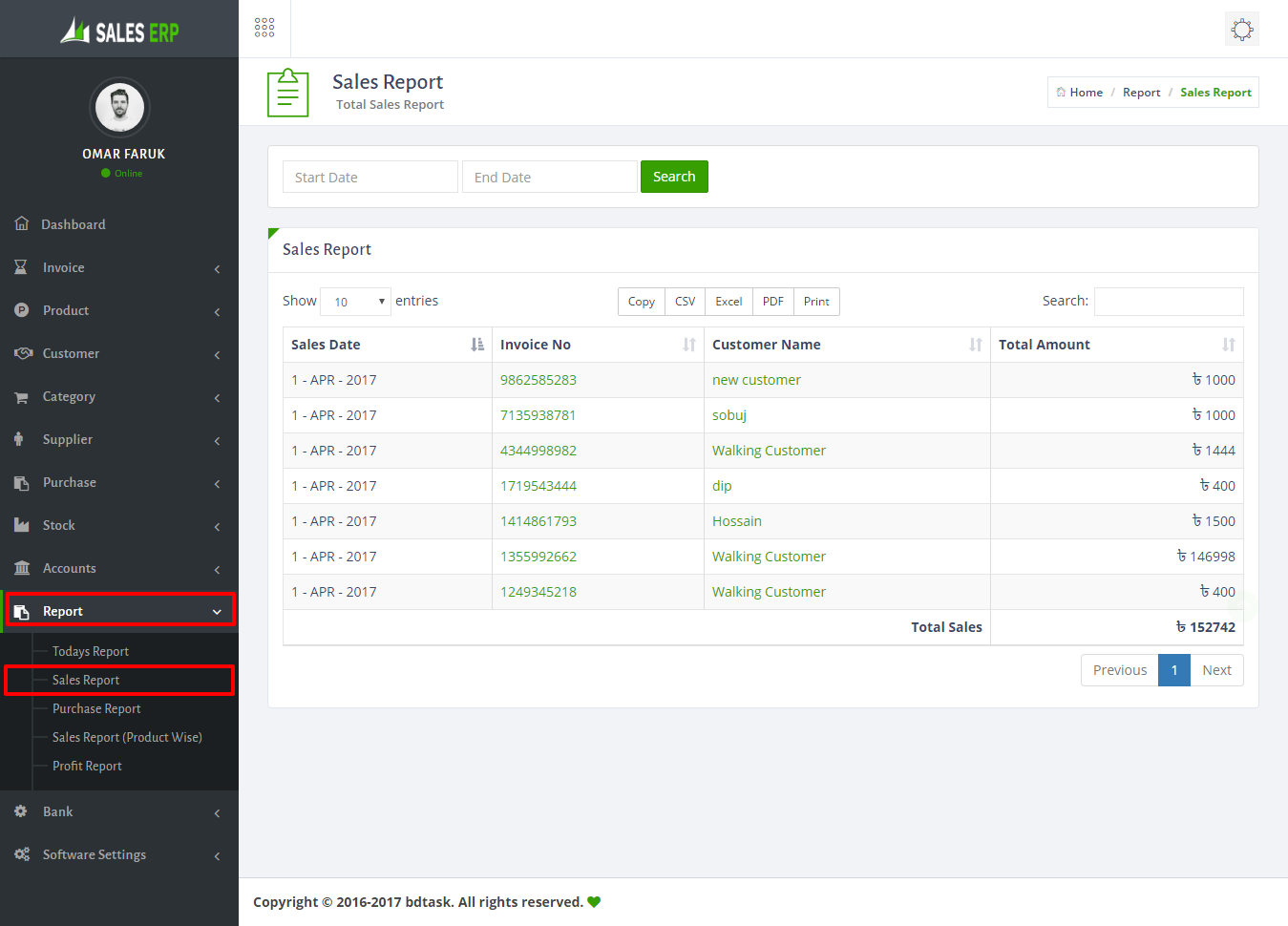This screenshot has width=1288, height=926.
Task: Click Omar Faruk's profile avatar
Action: (x=119, y=107)
